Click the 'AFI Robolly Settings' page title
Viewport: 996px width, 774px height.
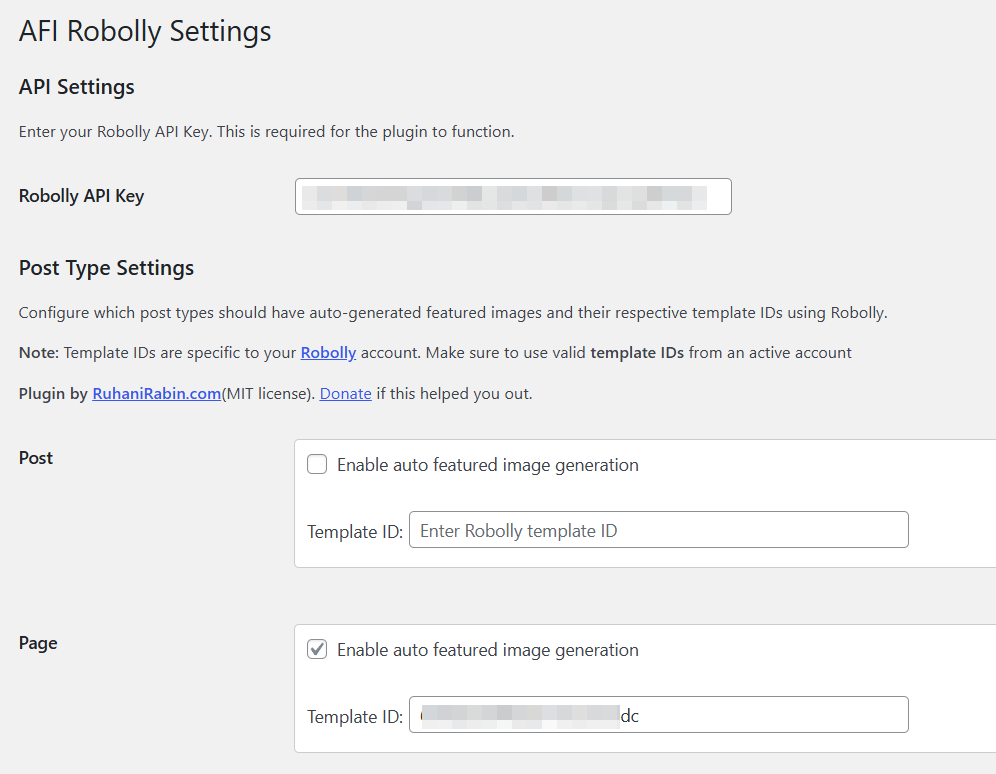click(x=145, y=31)
